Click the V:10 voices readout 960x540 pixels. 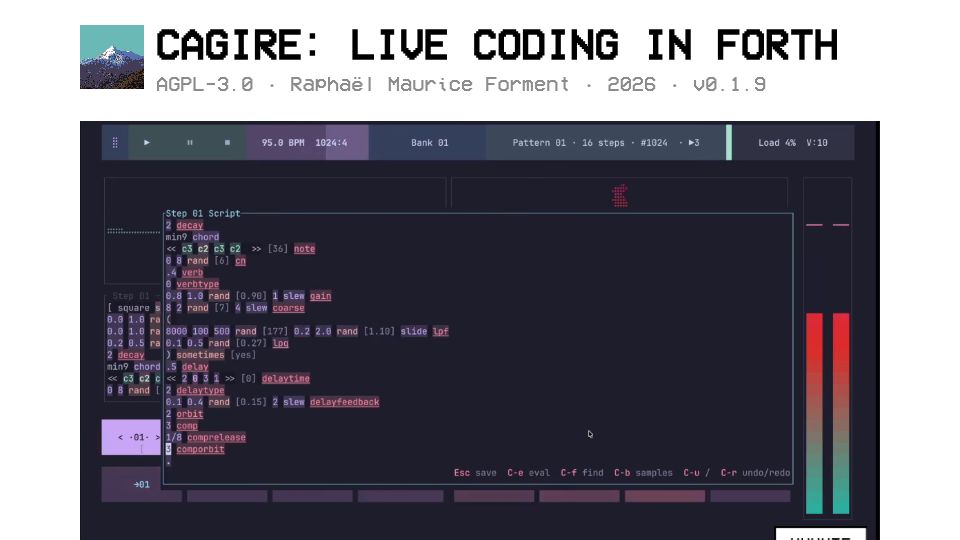click(x=817, y=143)
